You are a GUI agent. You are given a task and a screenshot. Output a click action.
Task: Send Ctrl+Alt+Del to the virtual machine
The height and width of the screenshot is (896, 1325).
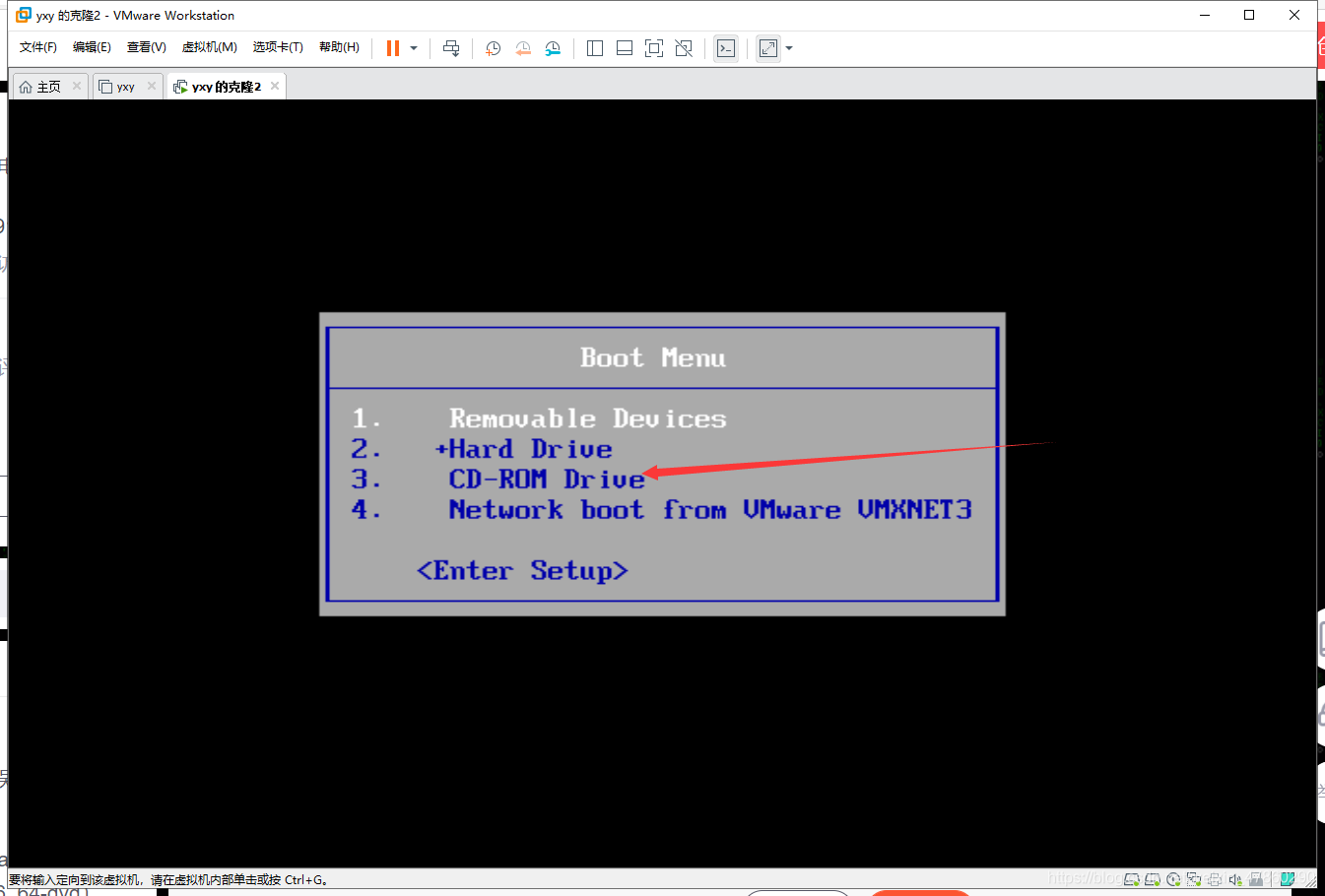[451, 48]
